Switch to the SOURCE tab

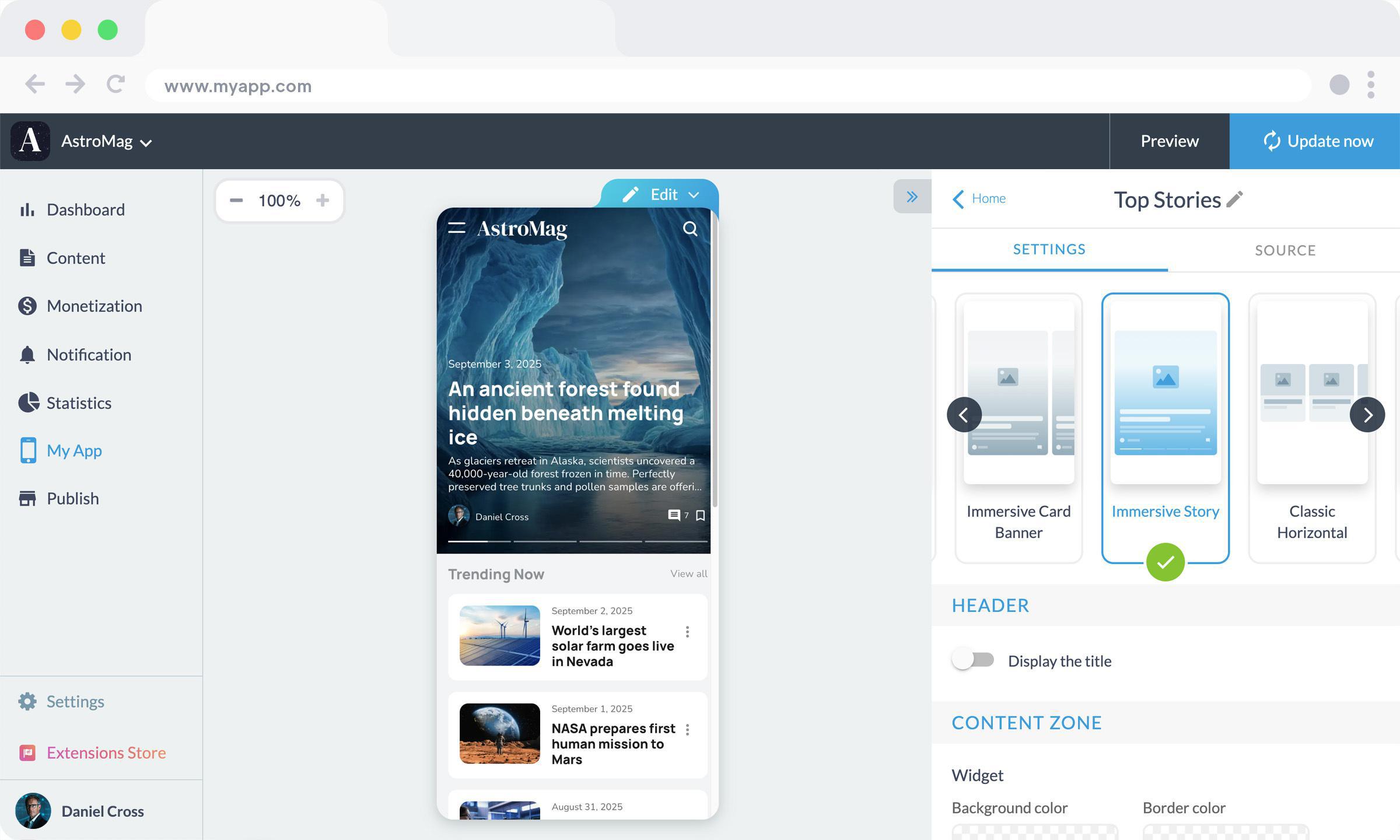[x=1284, y=250]
